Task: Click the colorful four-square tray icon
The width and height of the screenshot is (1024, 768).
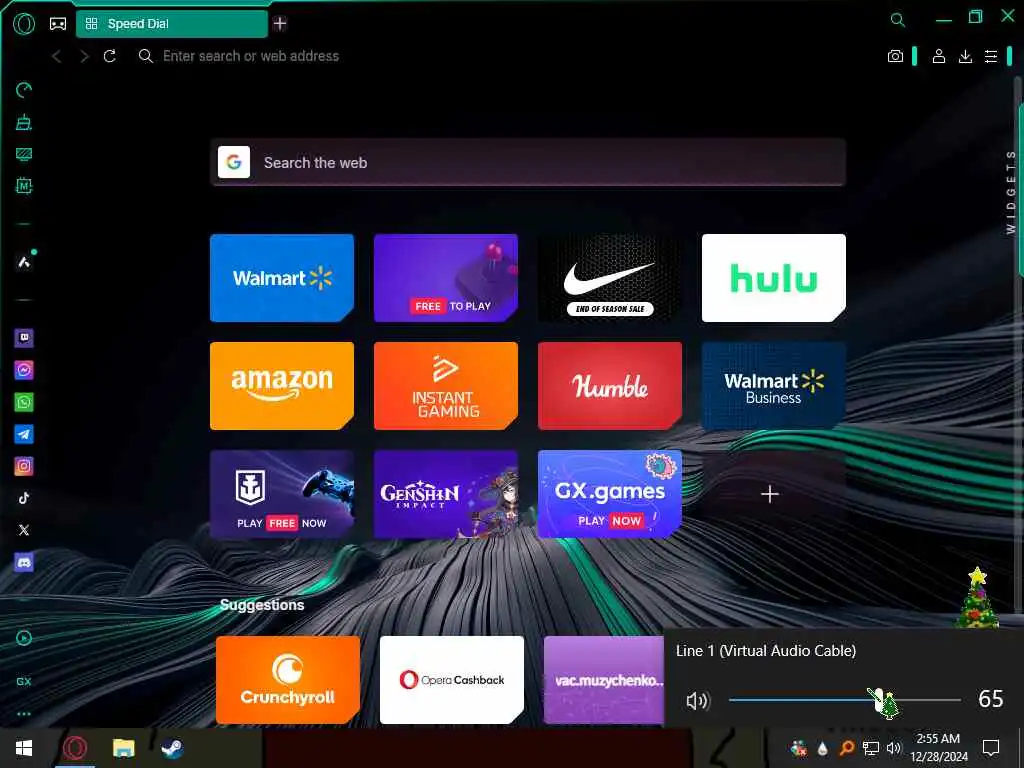Action: [798, 748]
